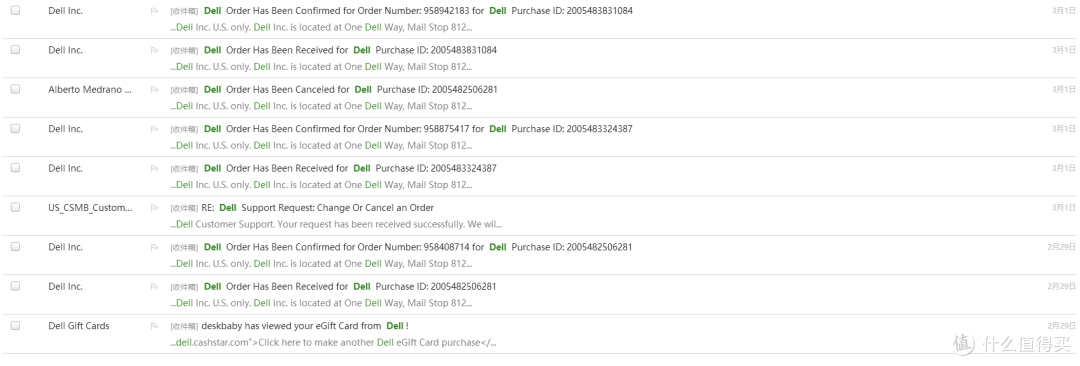
Task: Flag the Order Canceled email from Alberto Medrano
Action: 154,90
